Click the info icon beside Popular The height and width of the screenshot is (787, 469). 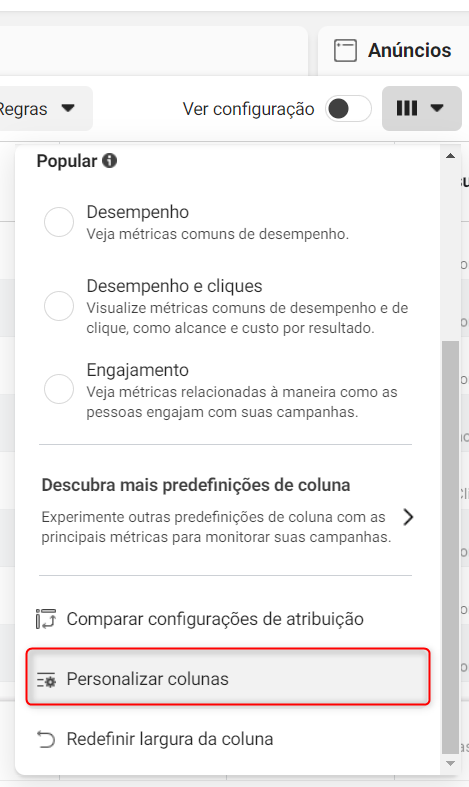[x=109, y=161]
